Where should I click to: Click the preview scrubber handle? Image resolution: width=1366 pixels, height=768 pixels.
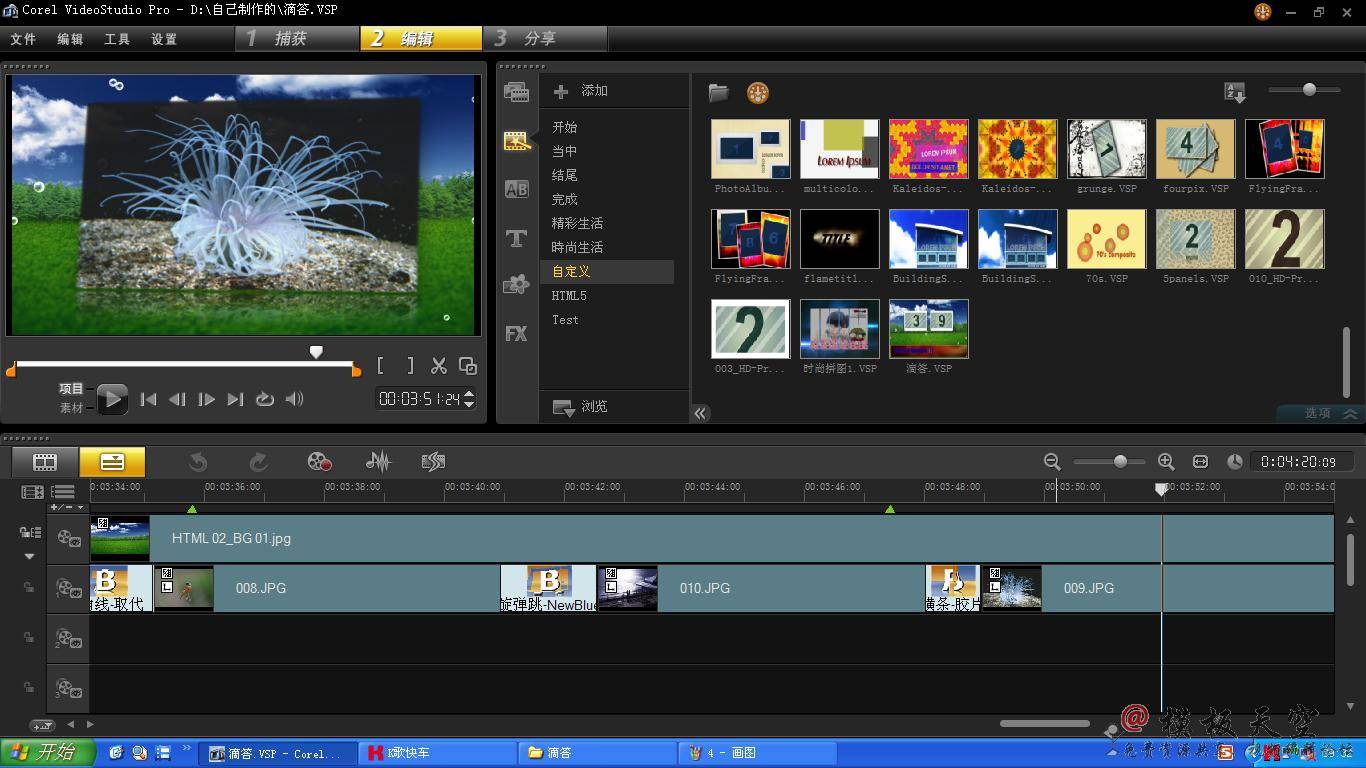(316, 352)
